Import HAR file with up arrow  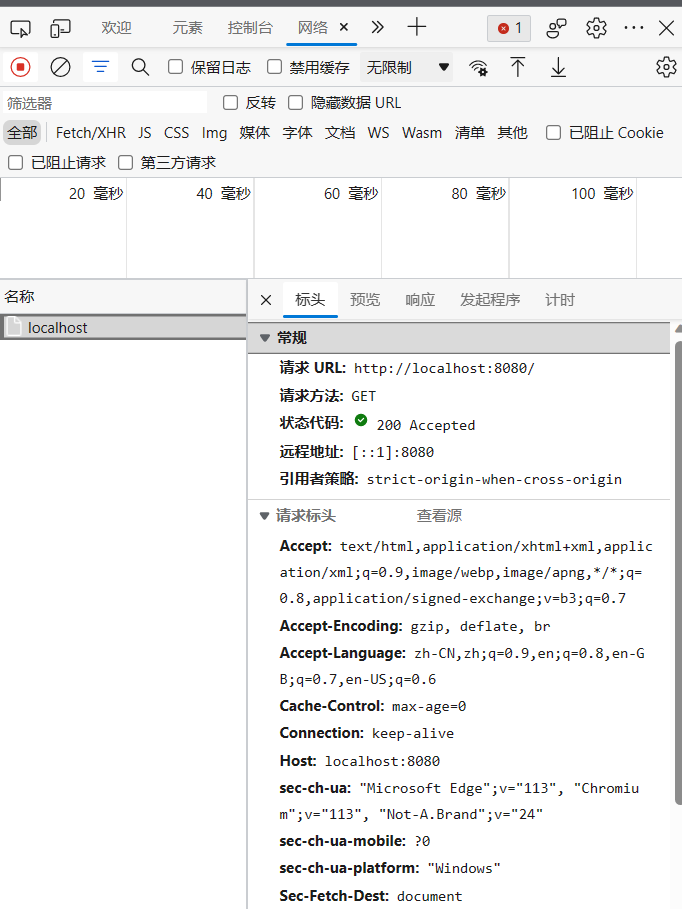click(517, 67)
